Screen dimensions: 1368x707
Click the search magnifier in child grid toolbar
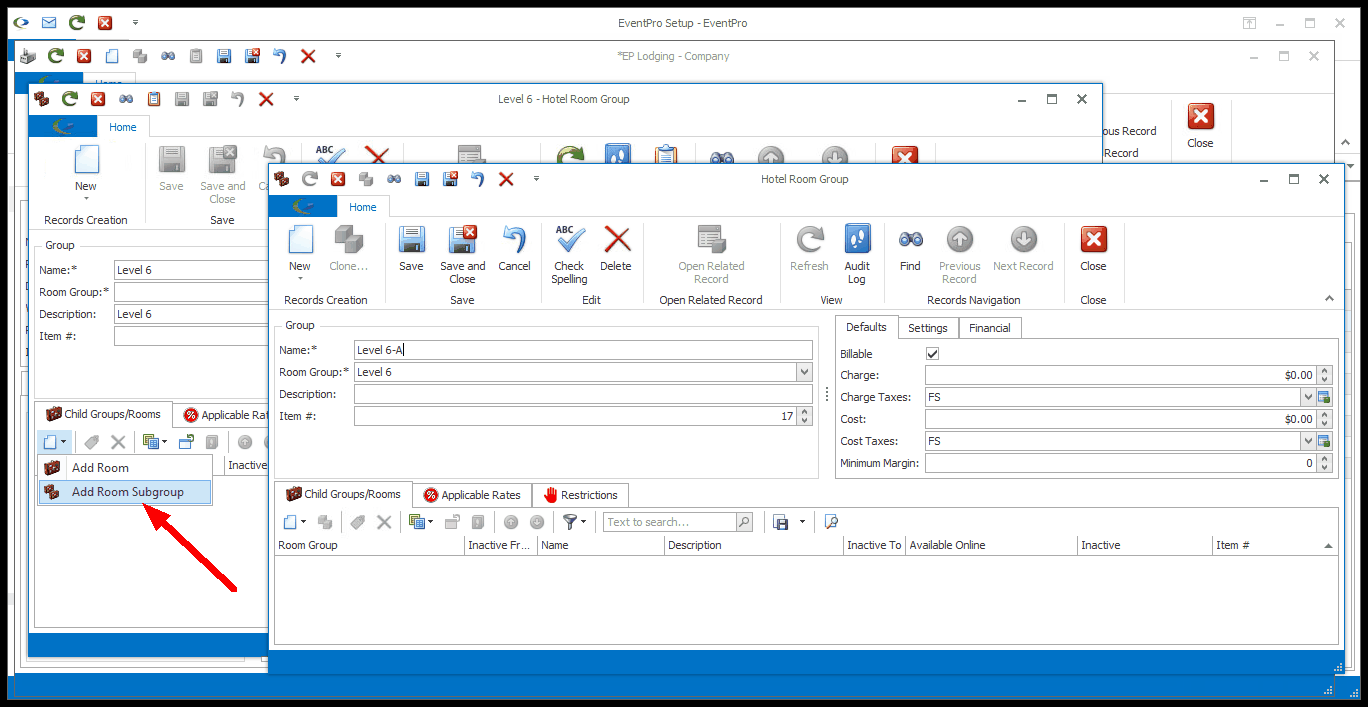(x=744, y=522)
